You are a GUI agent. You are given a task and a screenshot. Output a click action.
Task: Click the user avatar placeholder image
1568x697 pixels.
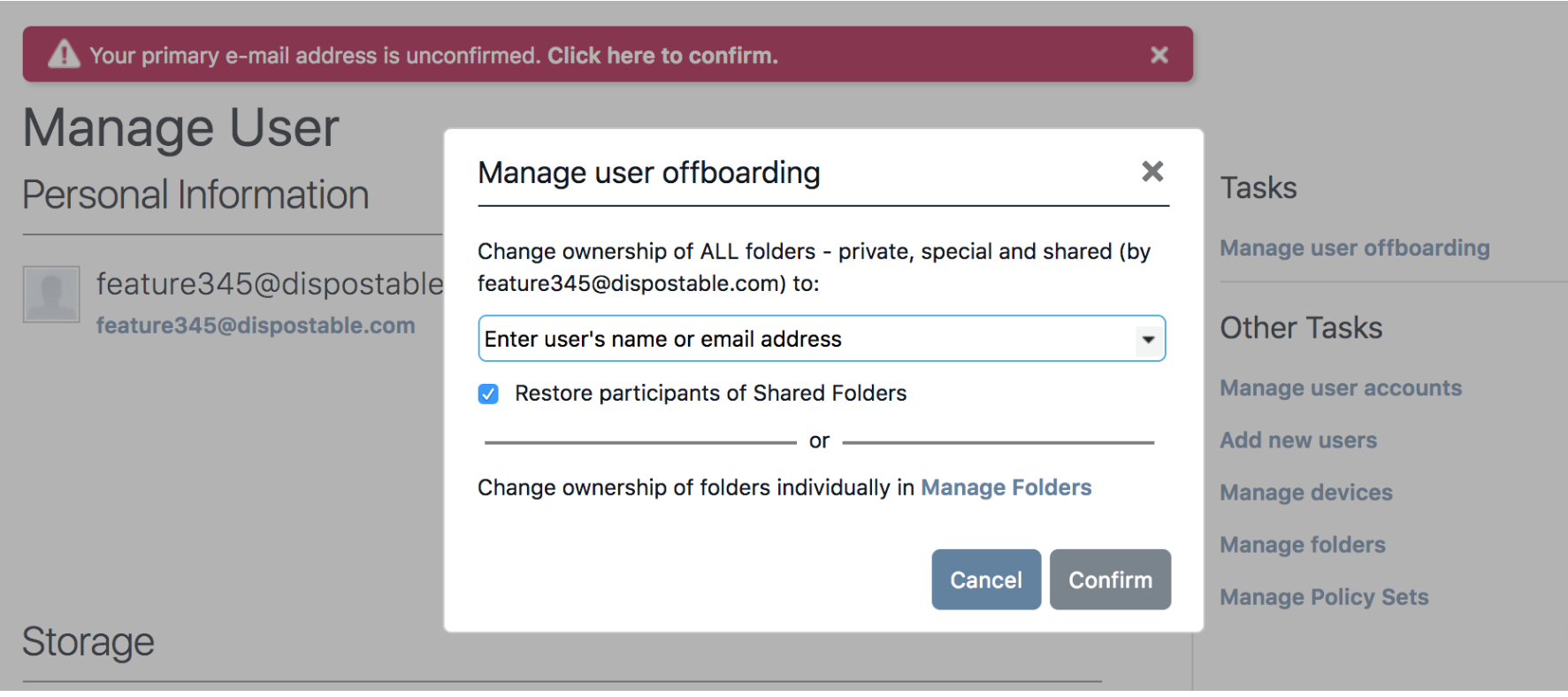(x=51, y=295)
